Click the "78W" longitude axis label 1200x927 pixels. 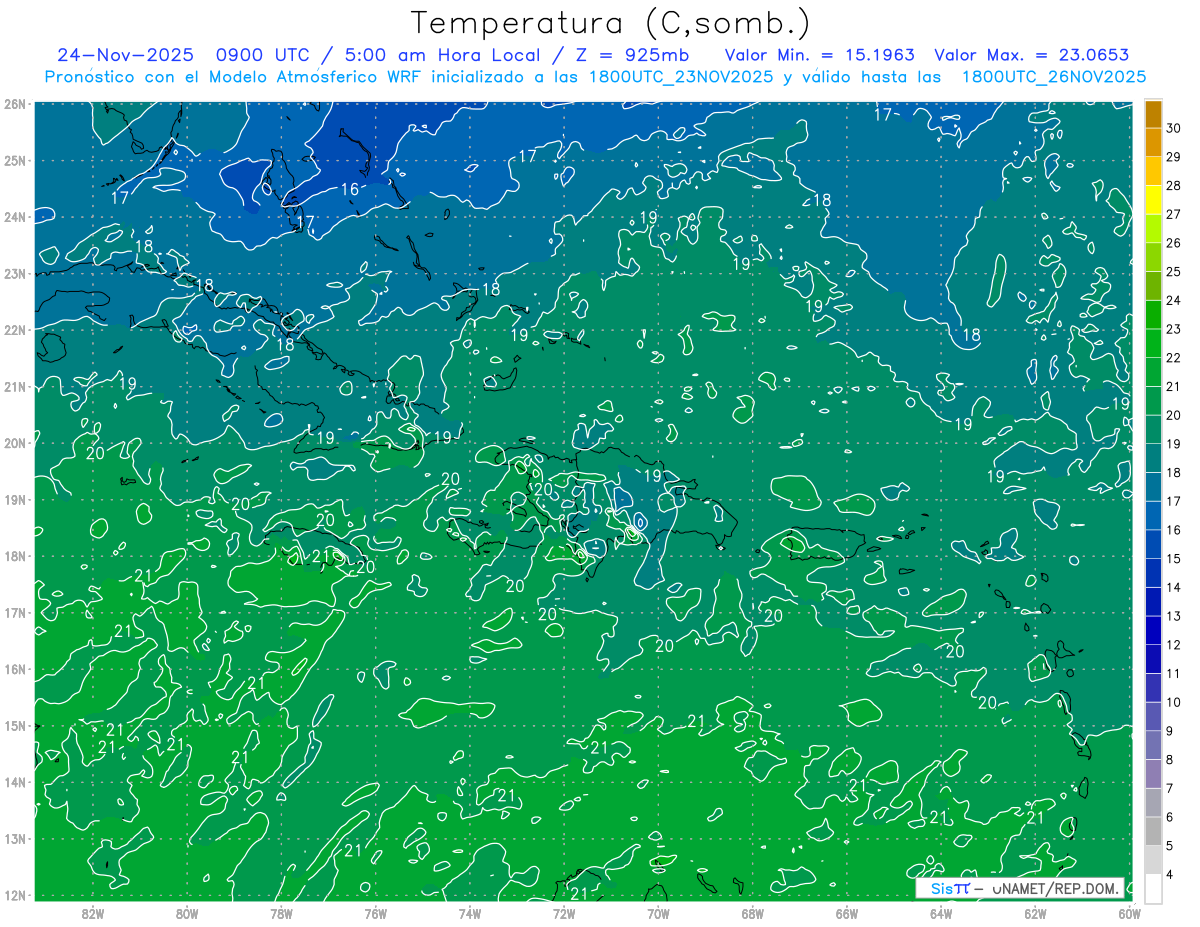click(281, 913)
